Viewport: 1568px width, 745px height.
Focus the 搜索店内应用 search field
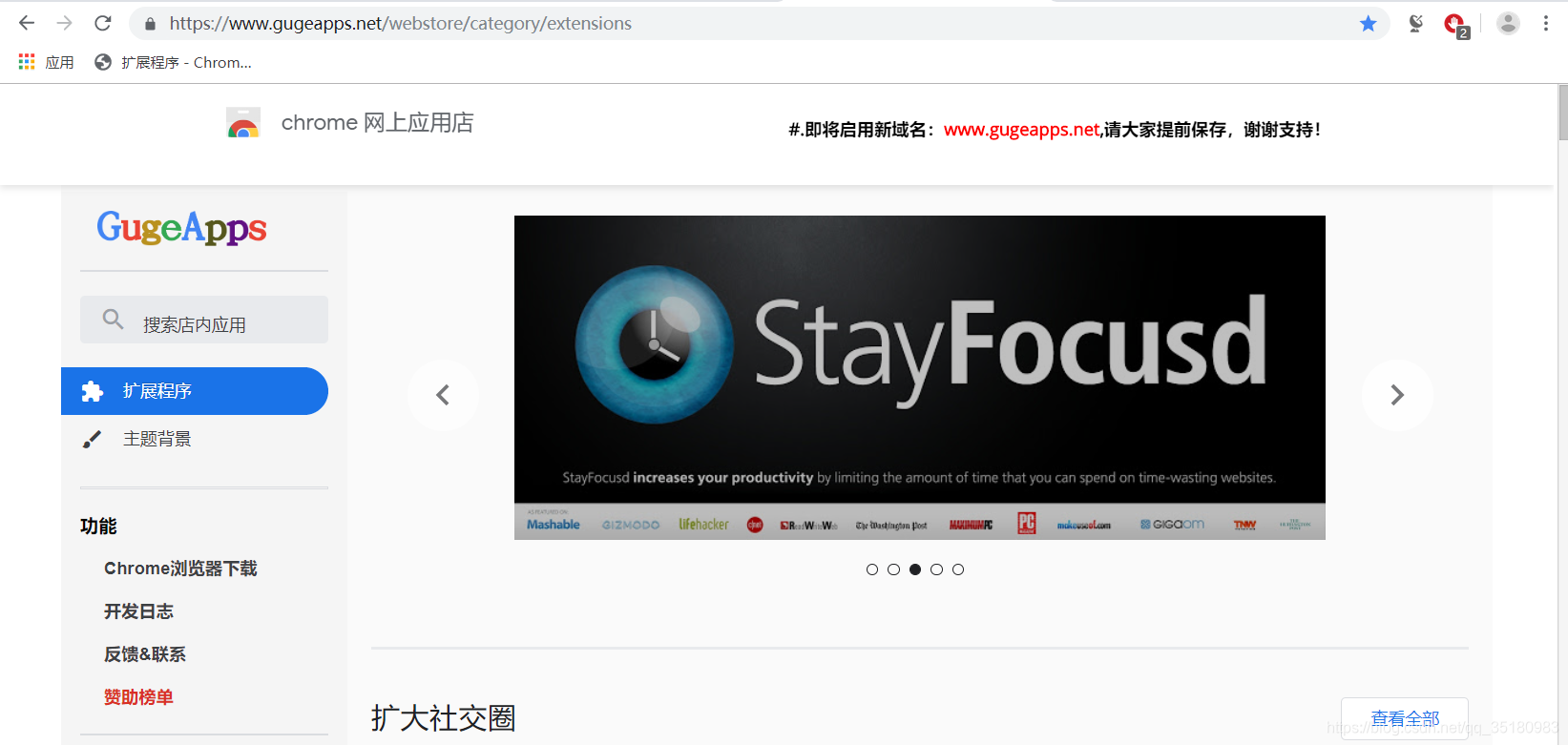click(204, 320)
